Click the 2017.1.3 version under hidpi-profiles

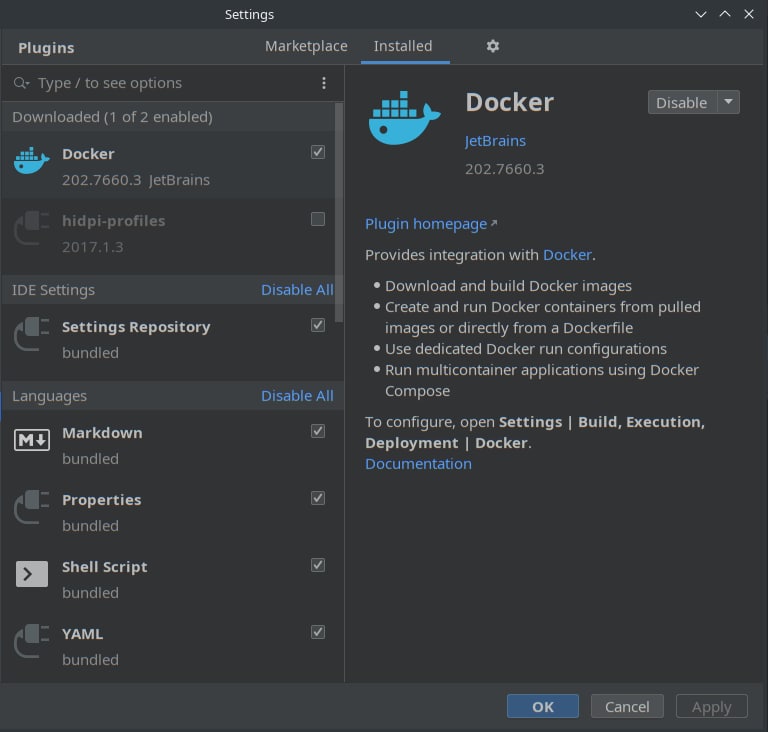click(93, 247)
